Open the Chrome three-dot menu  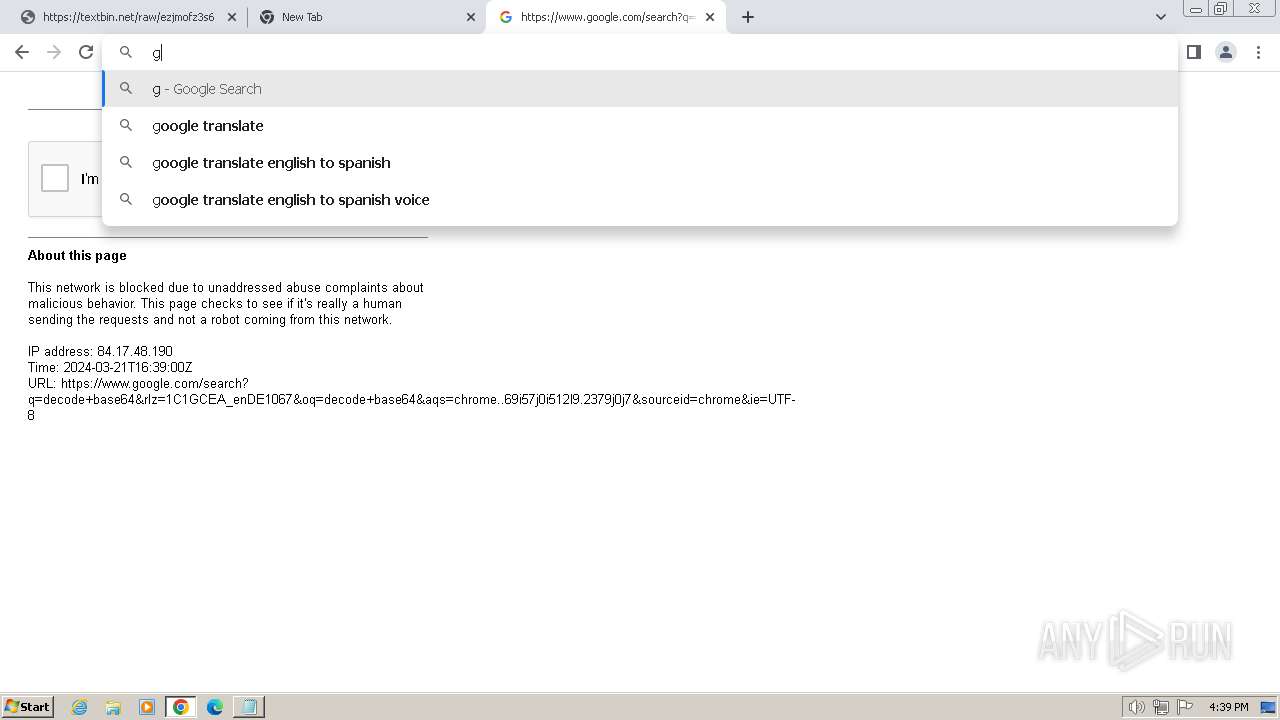click(1258, 52)
